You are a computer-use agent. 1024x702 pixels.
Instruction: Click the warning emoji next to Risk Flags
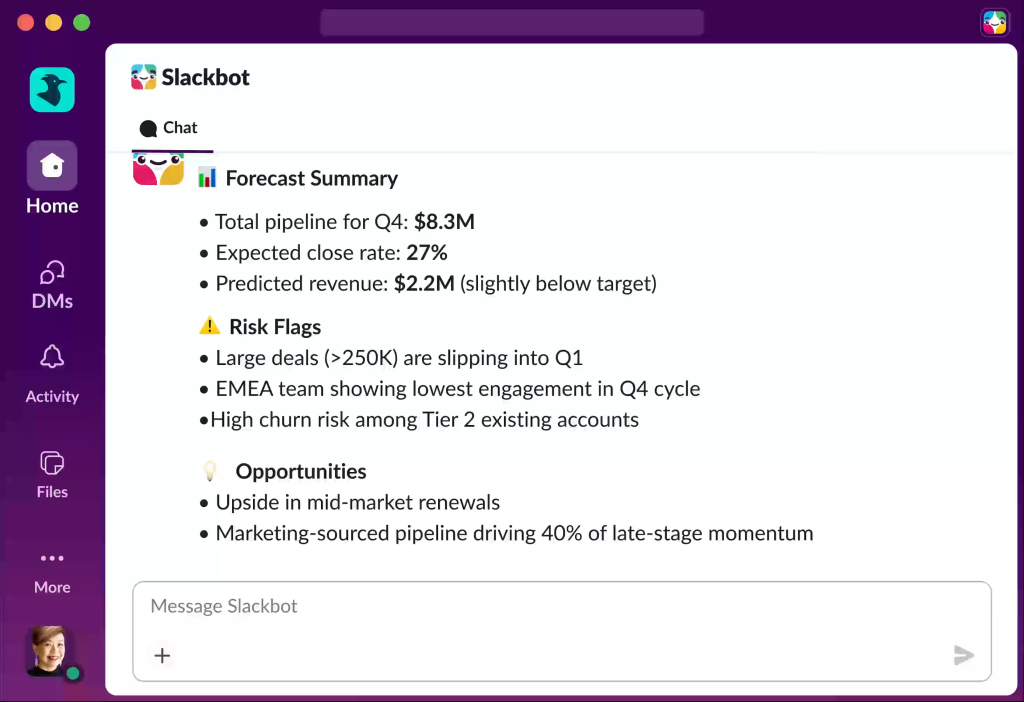[208, 325]
